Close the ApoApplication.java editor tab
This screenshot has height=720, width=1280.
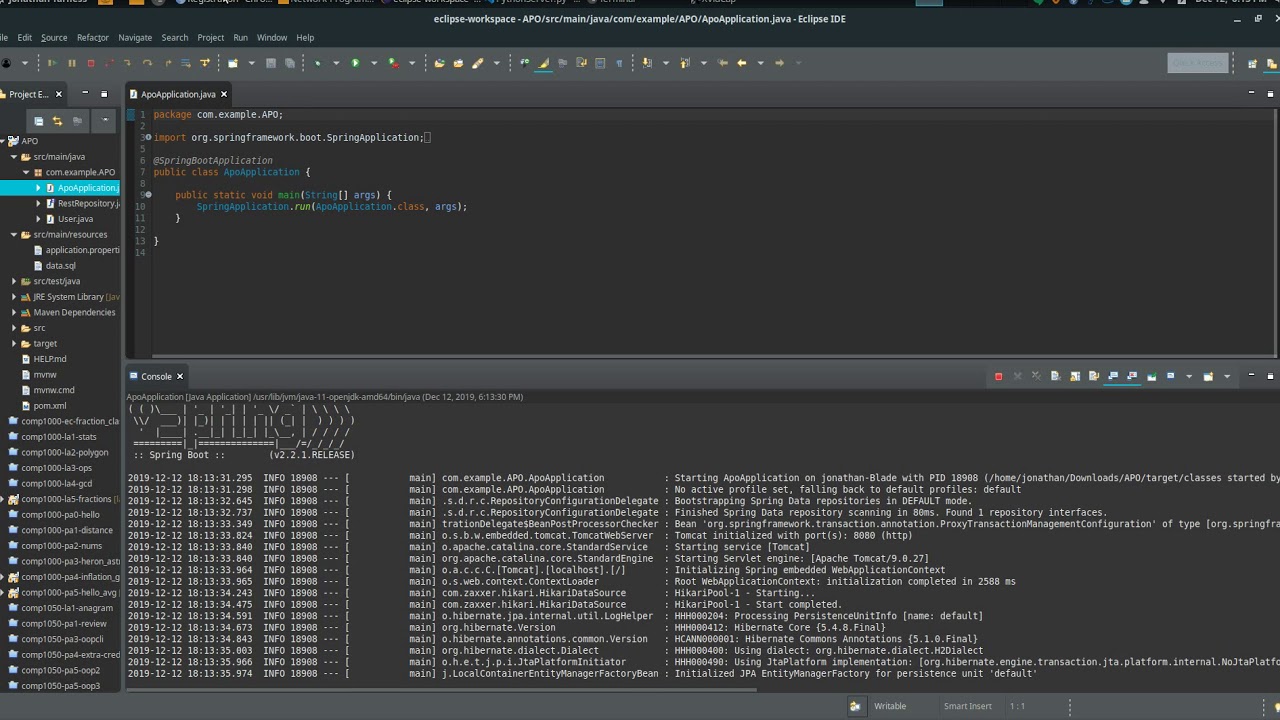(x=224, y=94)
